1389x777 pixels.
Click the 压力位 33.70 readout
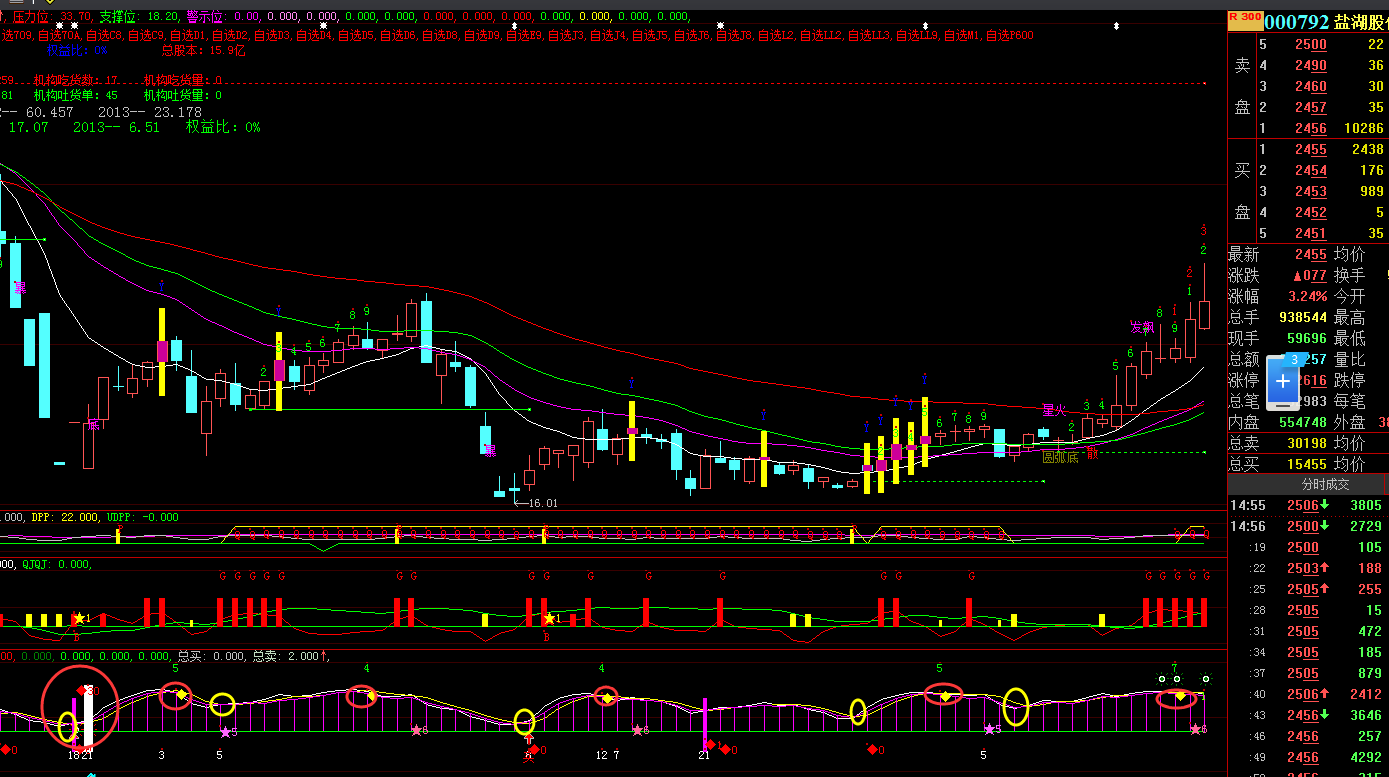[x=52, y=16]
